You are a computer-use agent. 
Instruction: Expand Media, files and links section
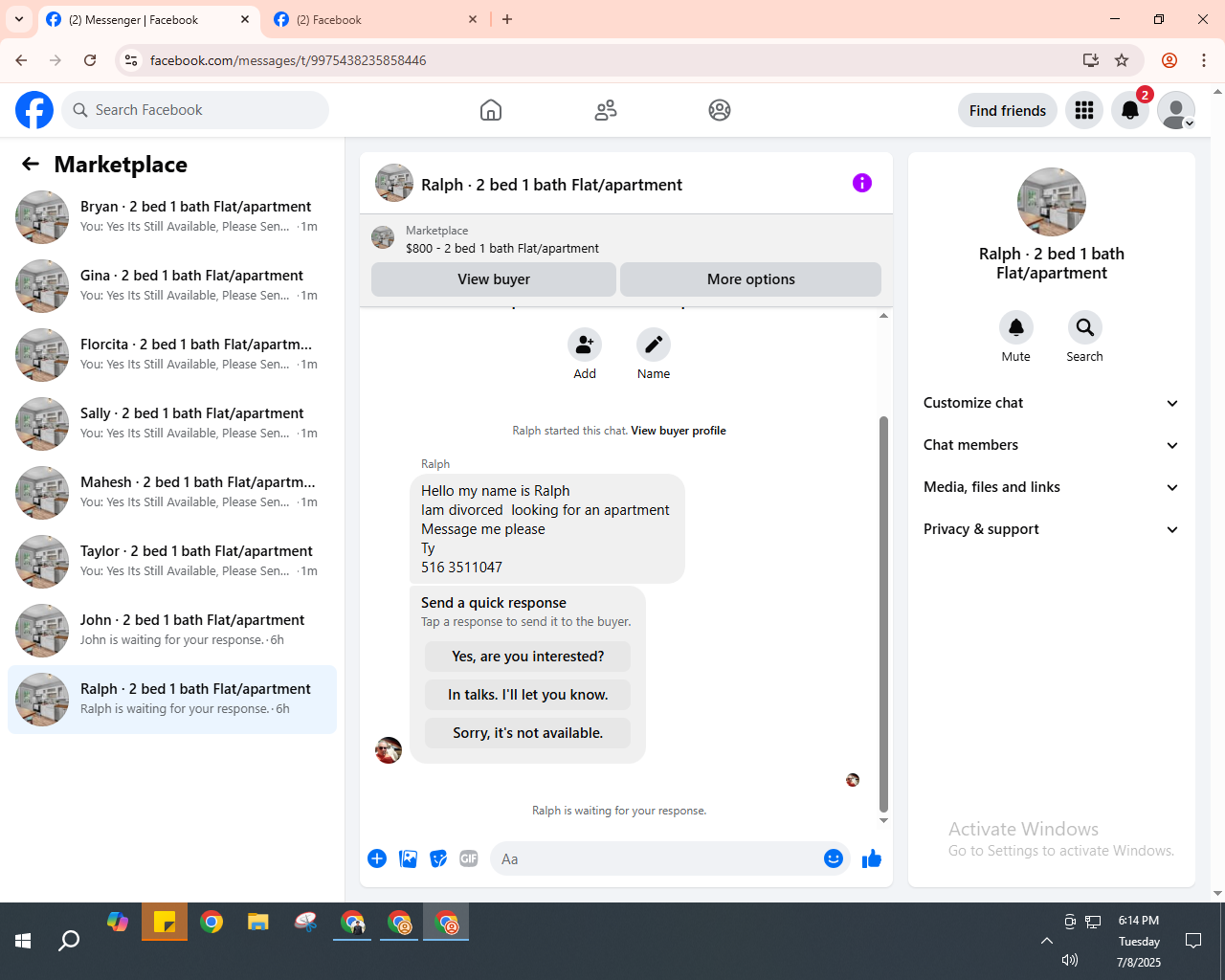(x=1052, y=487)
